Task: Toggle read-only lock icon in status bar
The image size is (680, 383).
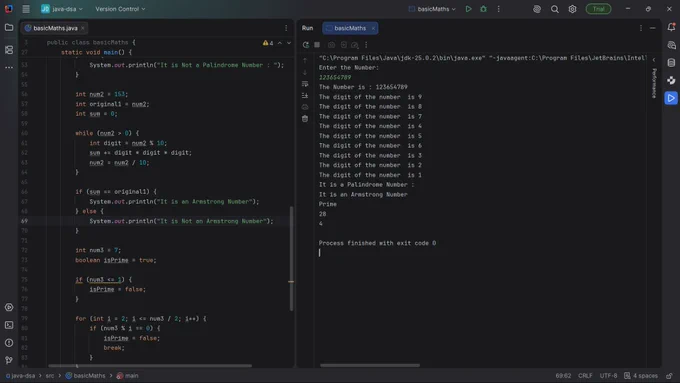Action: [x=670, y=376]
